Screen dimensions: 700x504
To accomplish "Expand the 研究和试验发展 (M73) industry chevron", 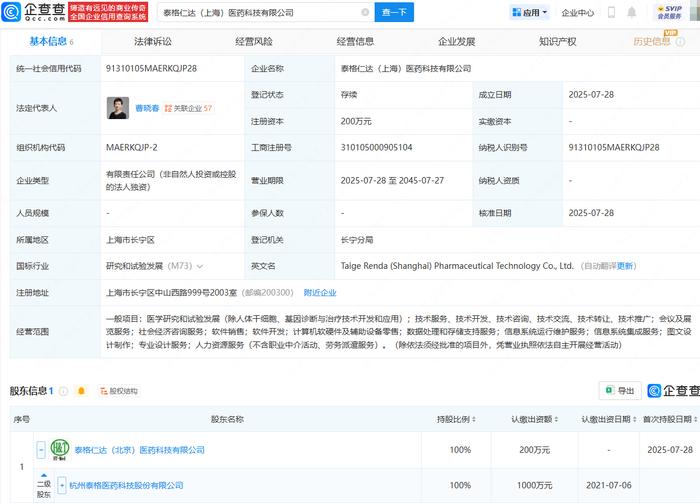I will pyautogui.click(x=200, y=267).
